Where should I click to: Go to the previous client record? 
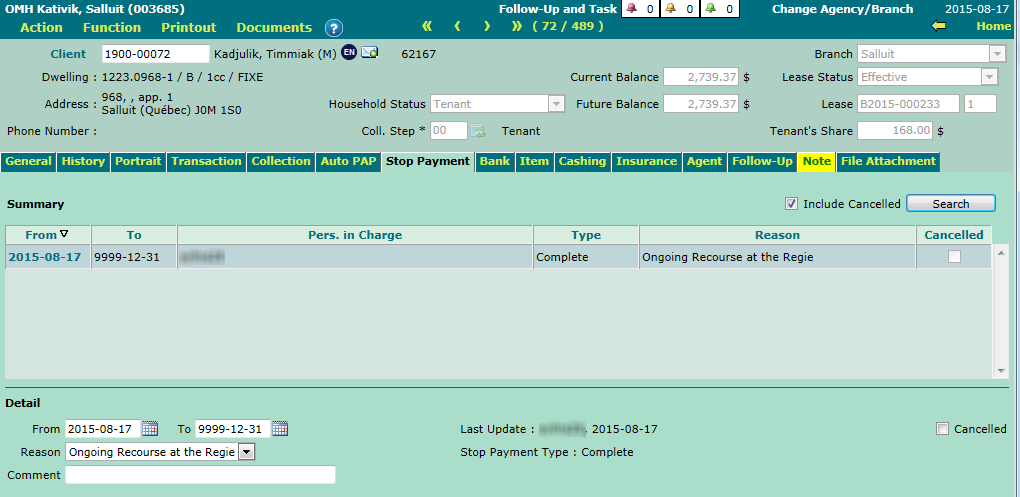[457, 26]
